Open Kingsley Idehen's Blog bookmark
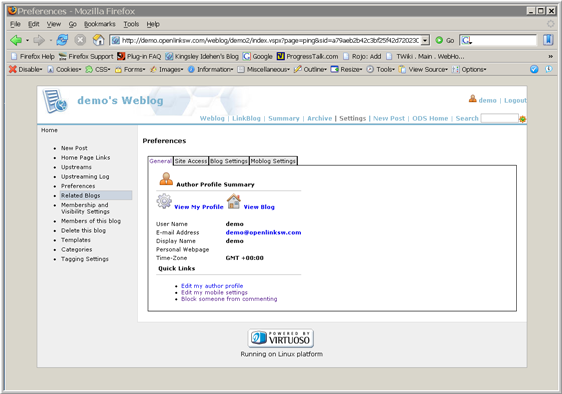The image size is (562, 394). (202, 56)
